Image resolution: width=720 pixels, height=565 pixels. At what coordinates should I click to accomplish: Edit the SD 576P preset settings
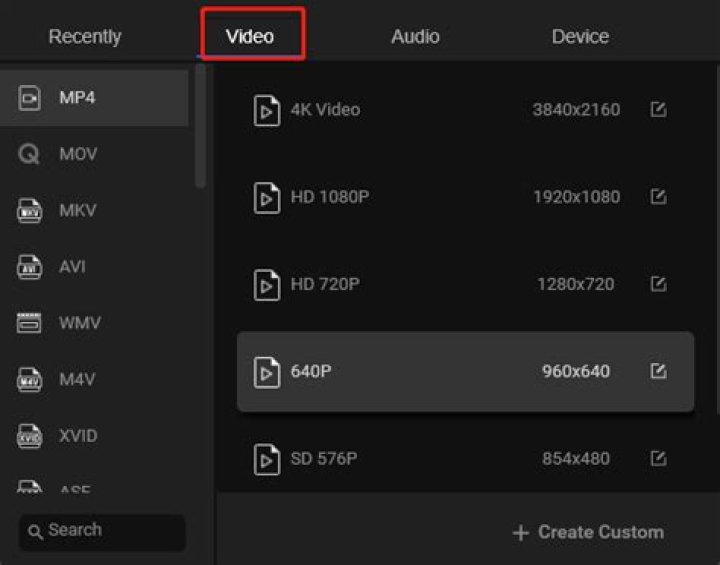658,458
